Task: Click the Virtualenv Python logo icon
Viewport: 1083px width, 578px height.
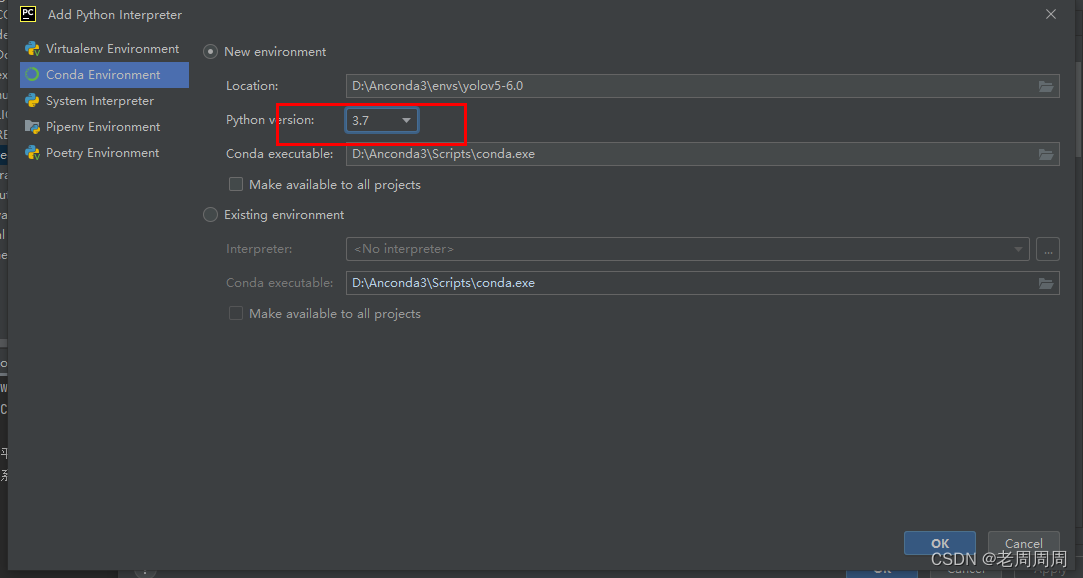Action: pyautogui.click(x=32, y=49)
